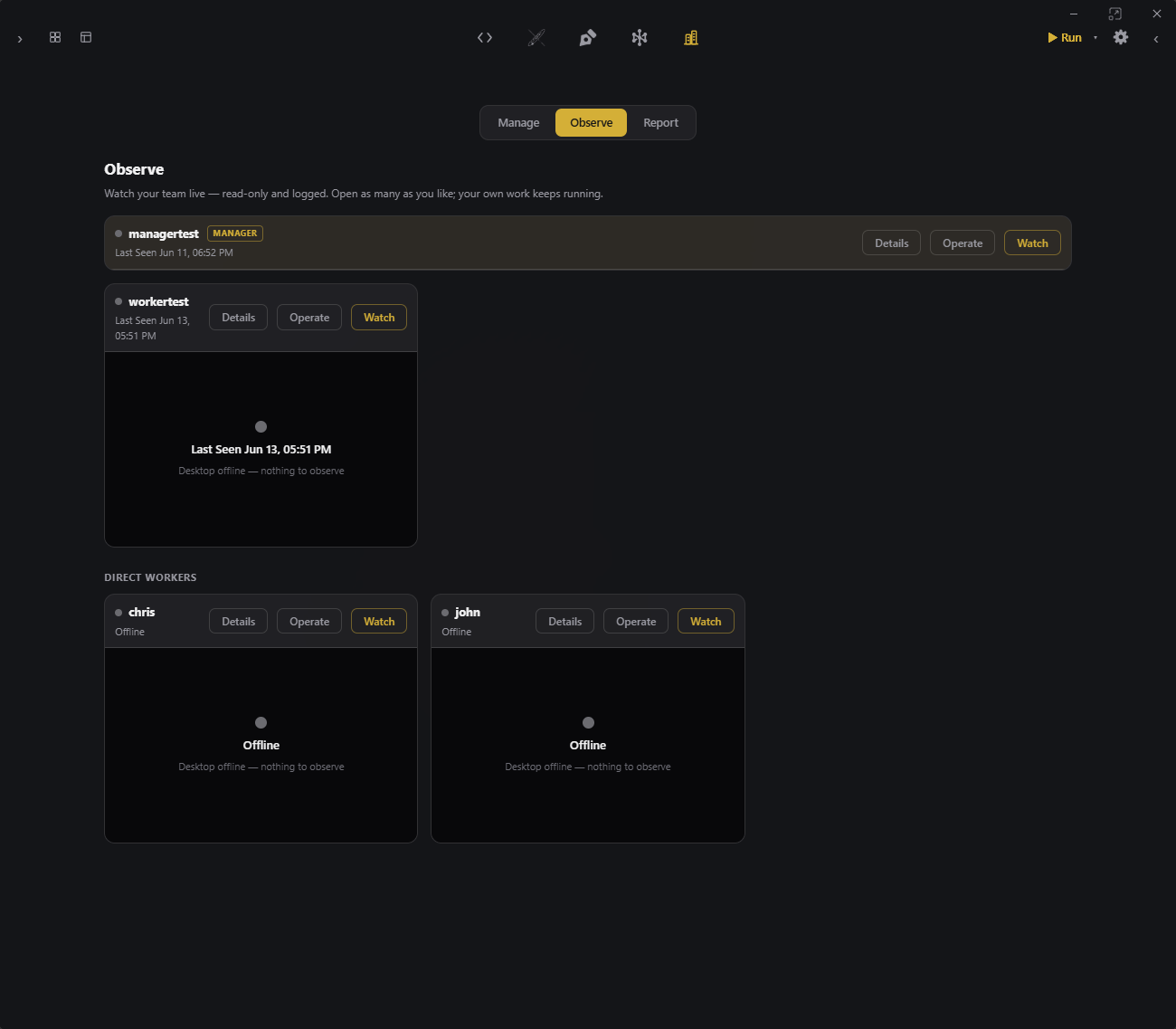The height and width of the screenshot is (1029, 1176).
Task: Expand the left sidebar chevron
Action: tap(20, 39)
